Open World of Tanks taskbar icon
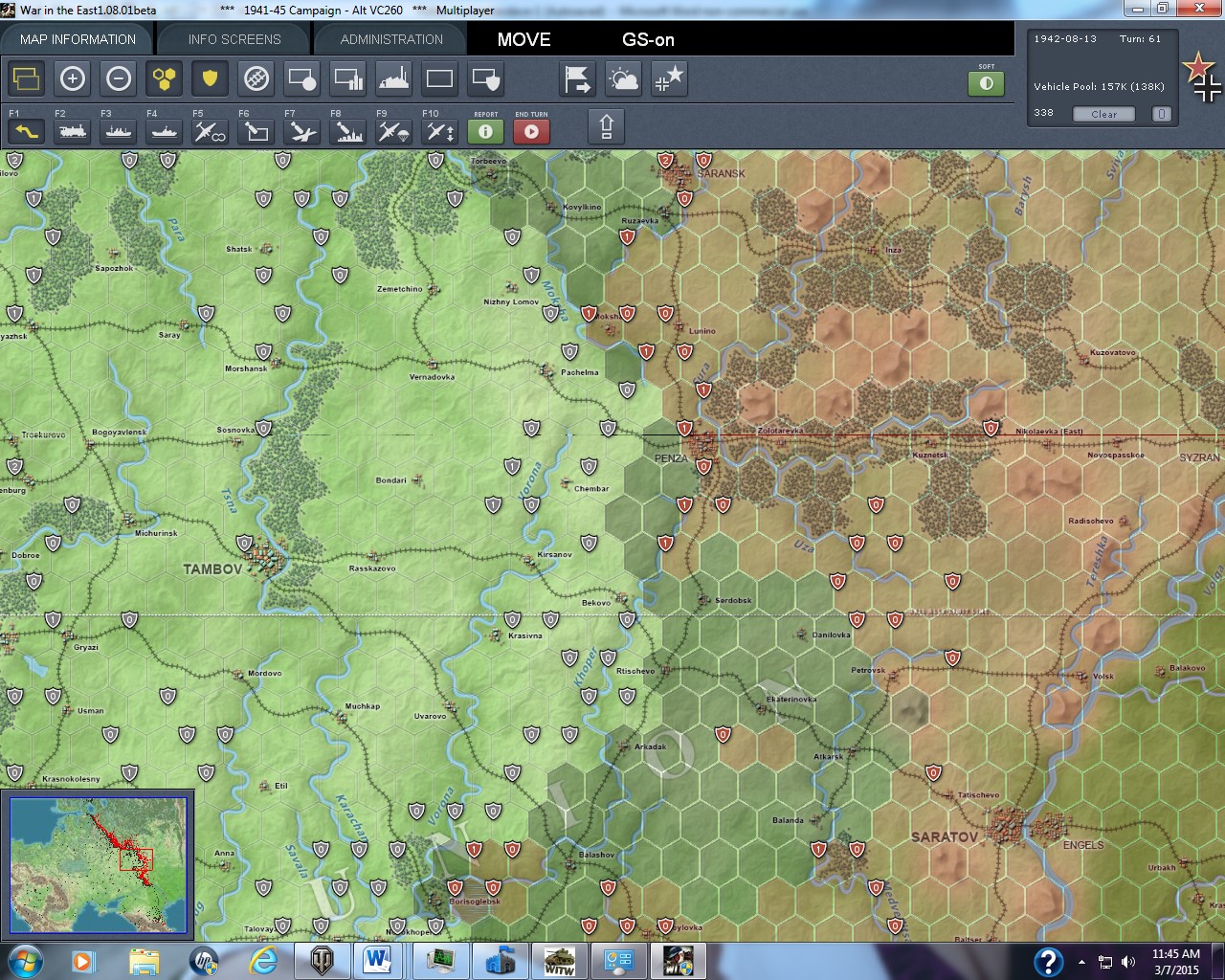The width and height of the screenshot is (1225, 980). point(323,961)
